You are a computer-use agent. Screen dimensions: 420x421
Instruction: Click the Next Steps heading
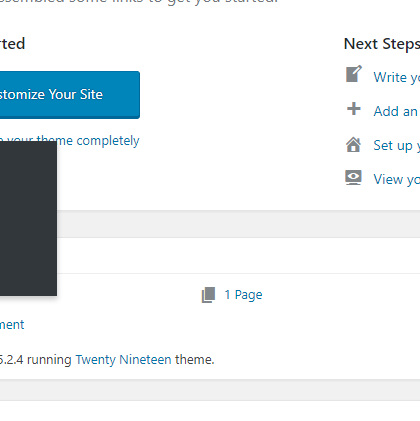tap(382, 44)
